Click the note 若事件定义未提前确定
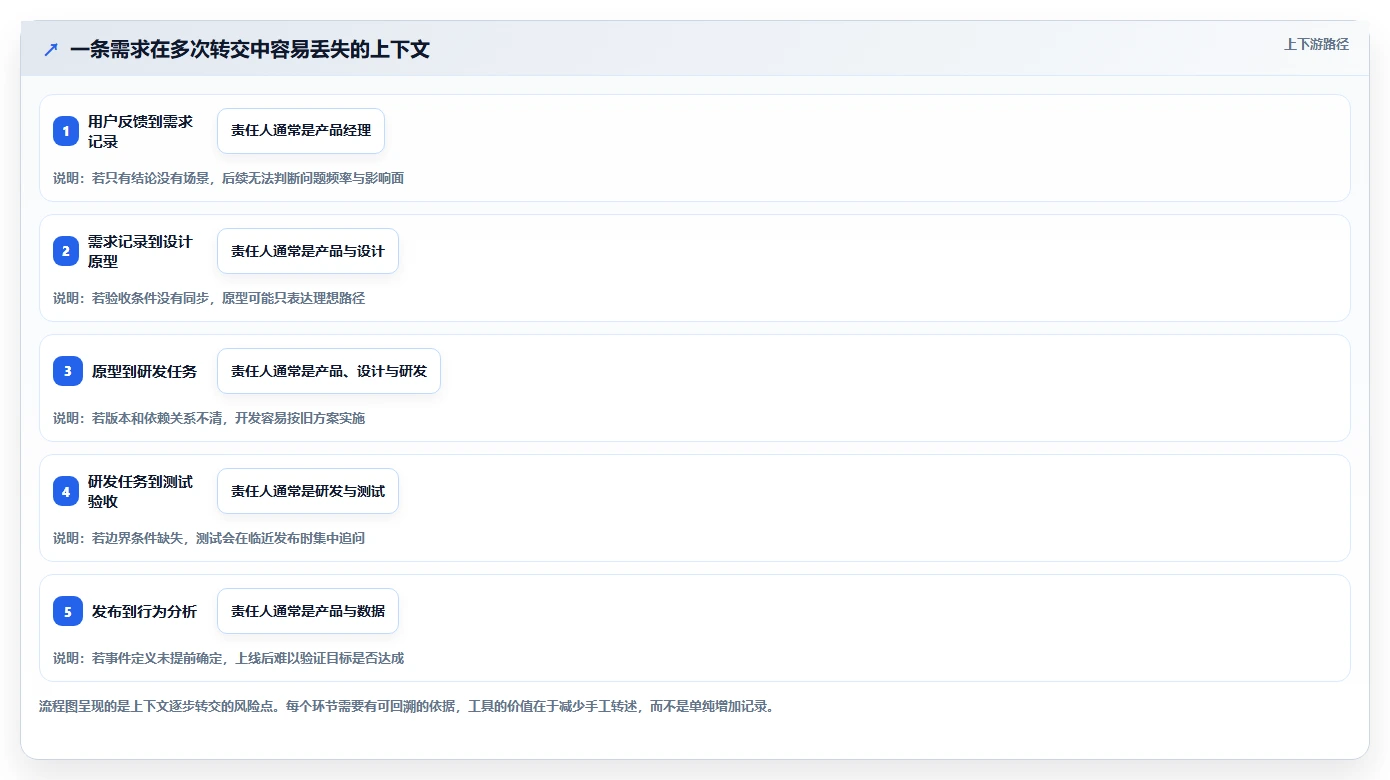 click(x=229, y=658)
